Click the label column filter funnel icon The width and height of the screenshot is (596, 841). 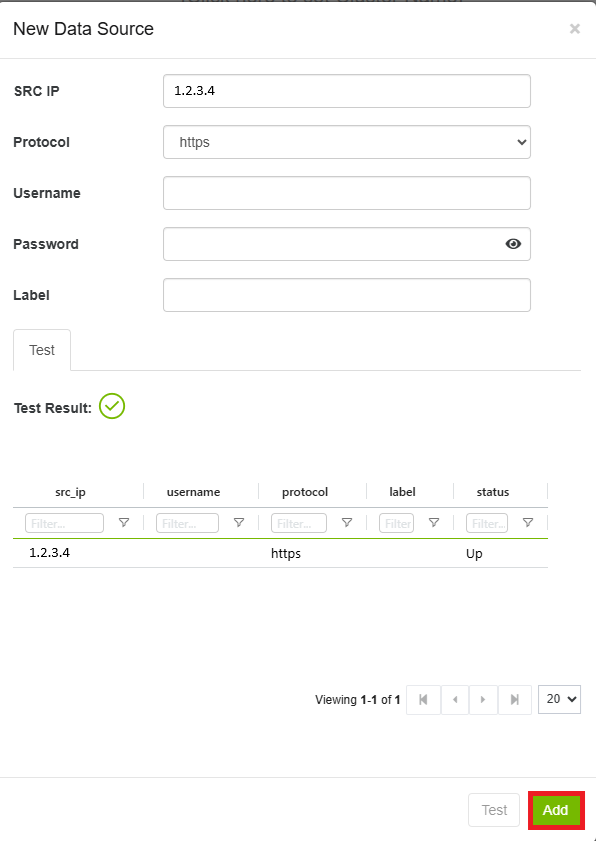click(x=434, y=522)
